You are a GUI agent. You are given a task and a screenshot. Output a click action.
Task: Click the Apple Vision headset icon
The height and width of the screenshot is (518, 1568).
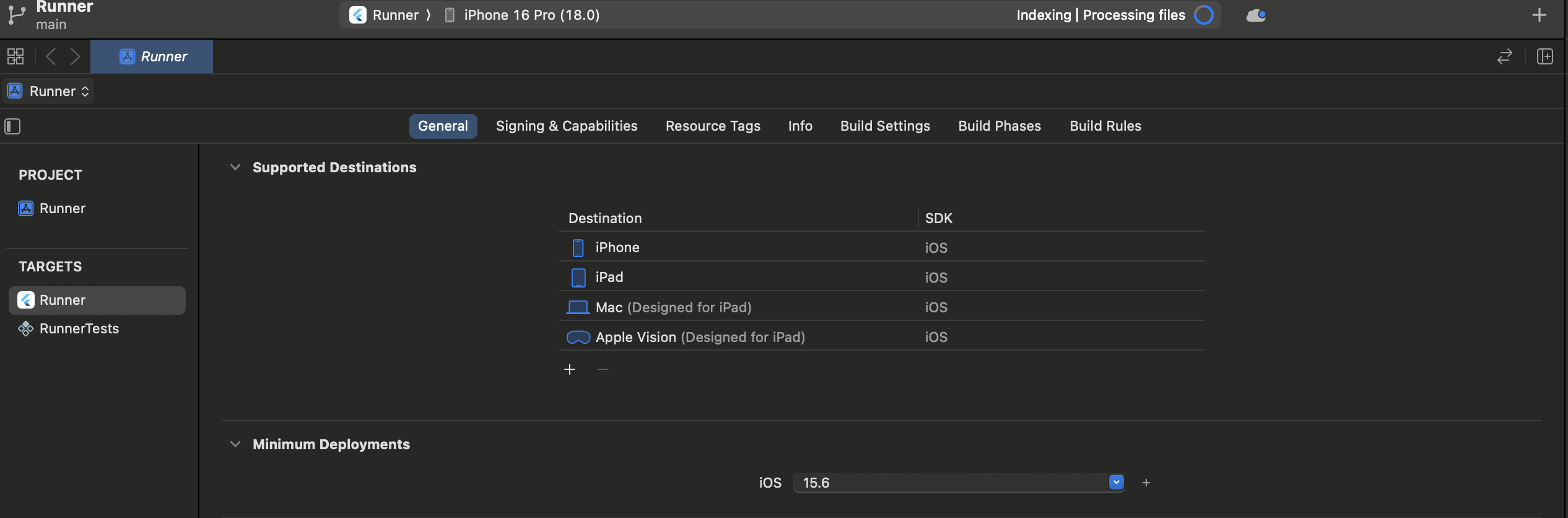(578, 337)
